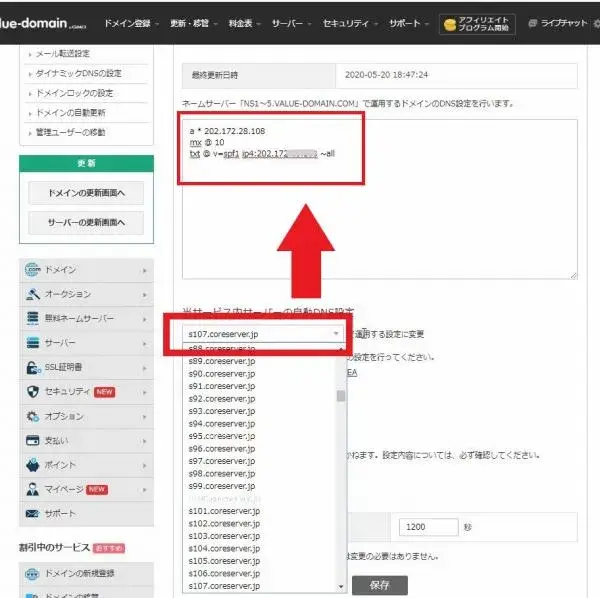Click the ドメインの新規登録 globe icon
Viewport: 600px width, 598px height.
click(32, 574)
